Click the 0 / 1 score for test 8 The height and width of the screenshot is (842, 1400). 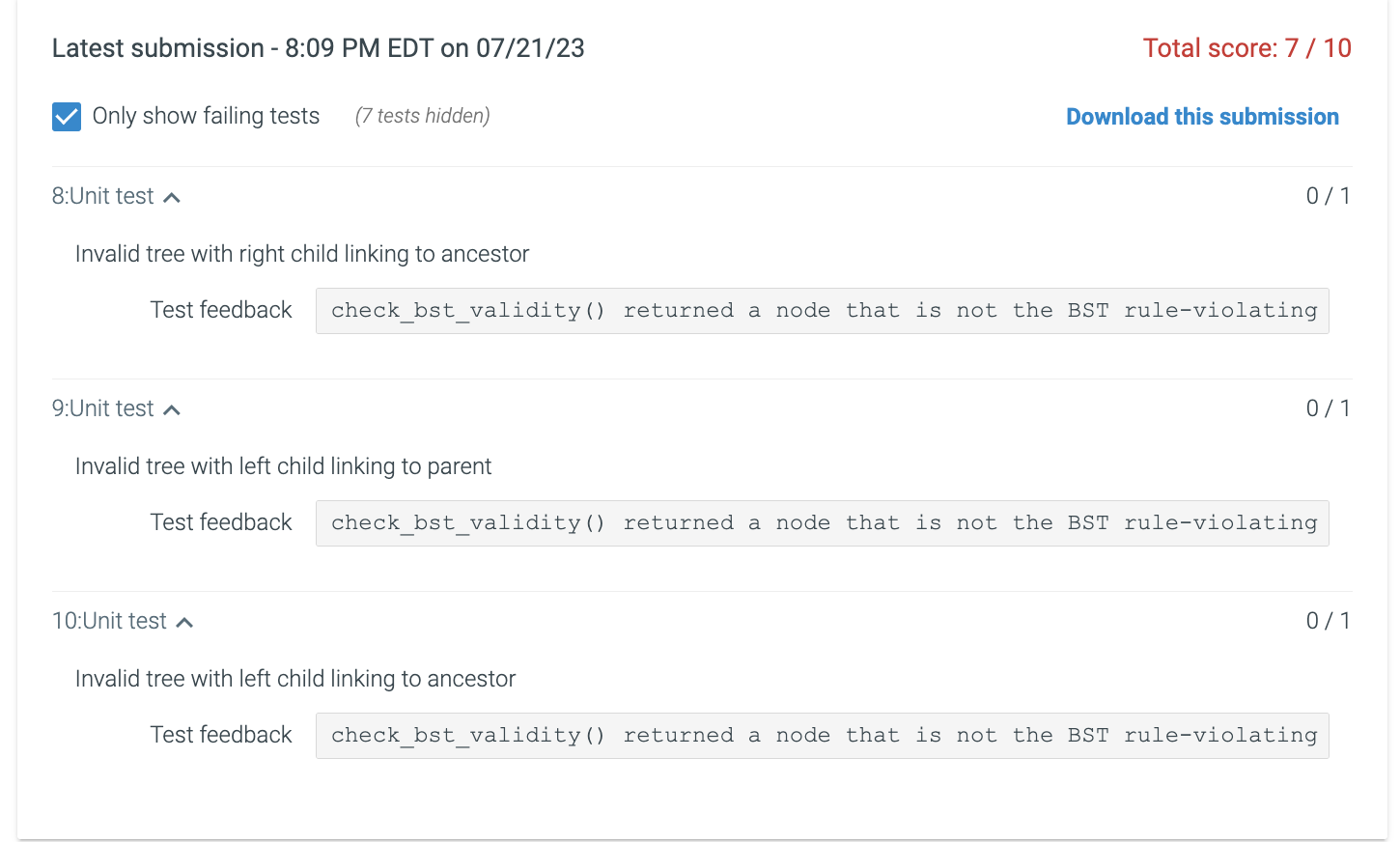coord(1329,196)
